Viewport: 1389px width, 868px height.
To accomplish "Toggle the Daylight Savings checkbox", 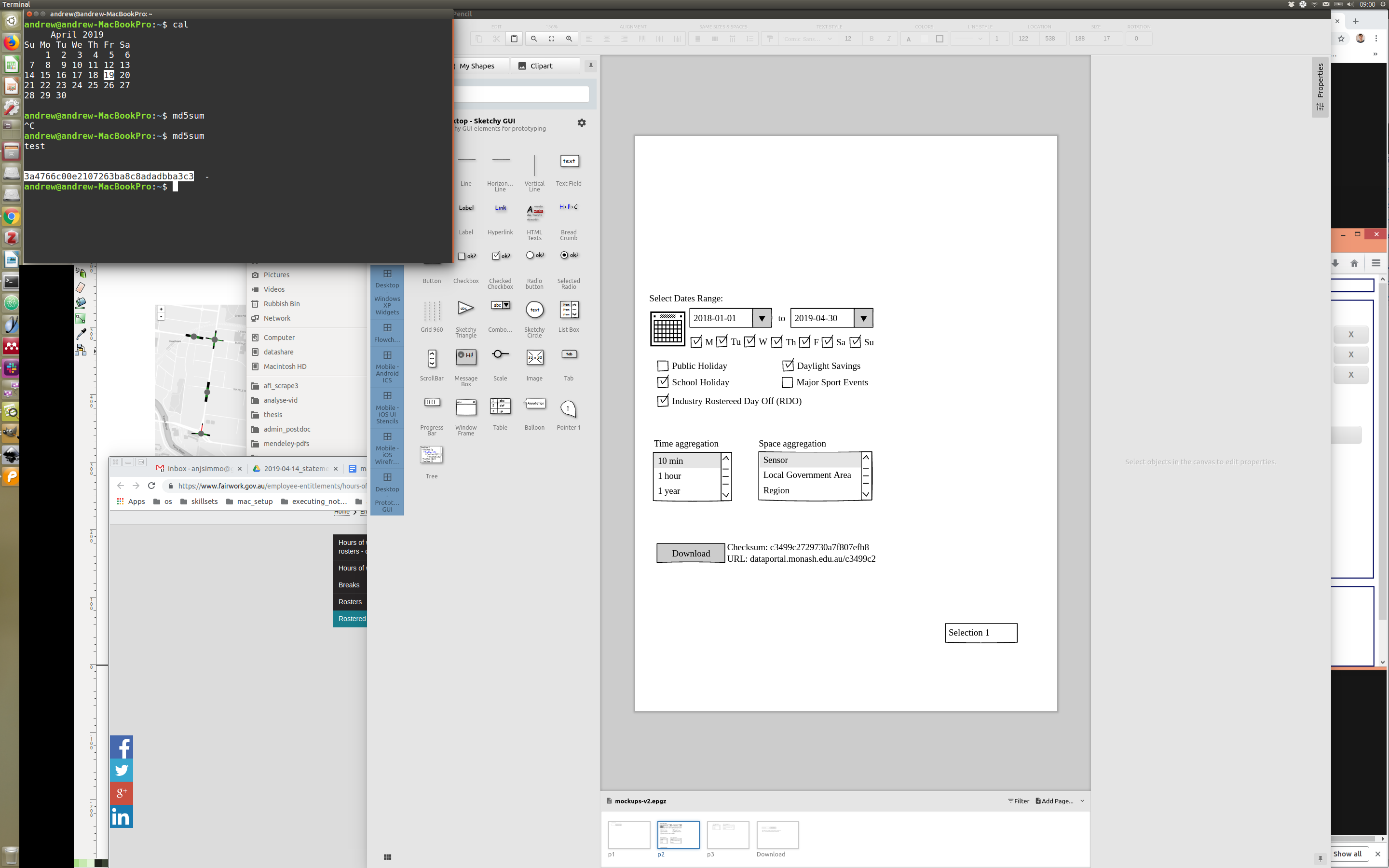I will point(788,366).
